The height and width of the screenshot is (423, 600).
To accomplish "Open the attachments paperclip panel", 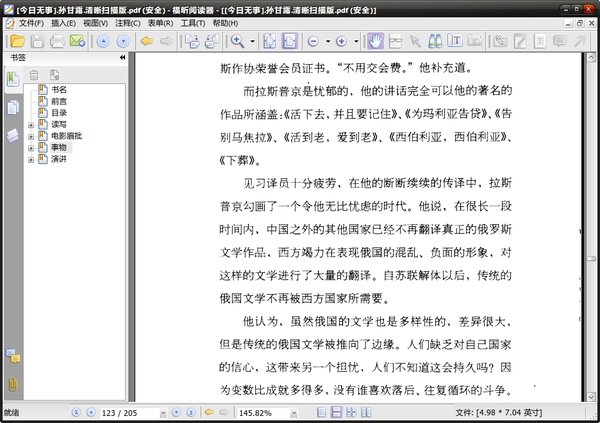I will pyautogui.click(x=13, y=383).
